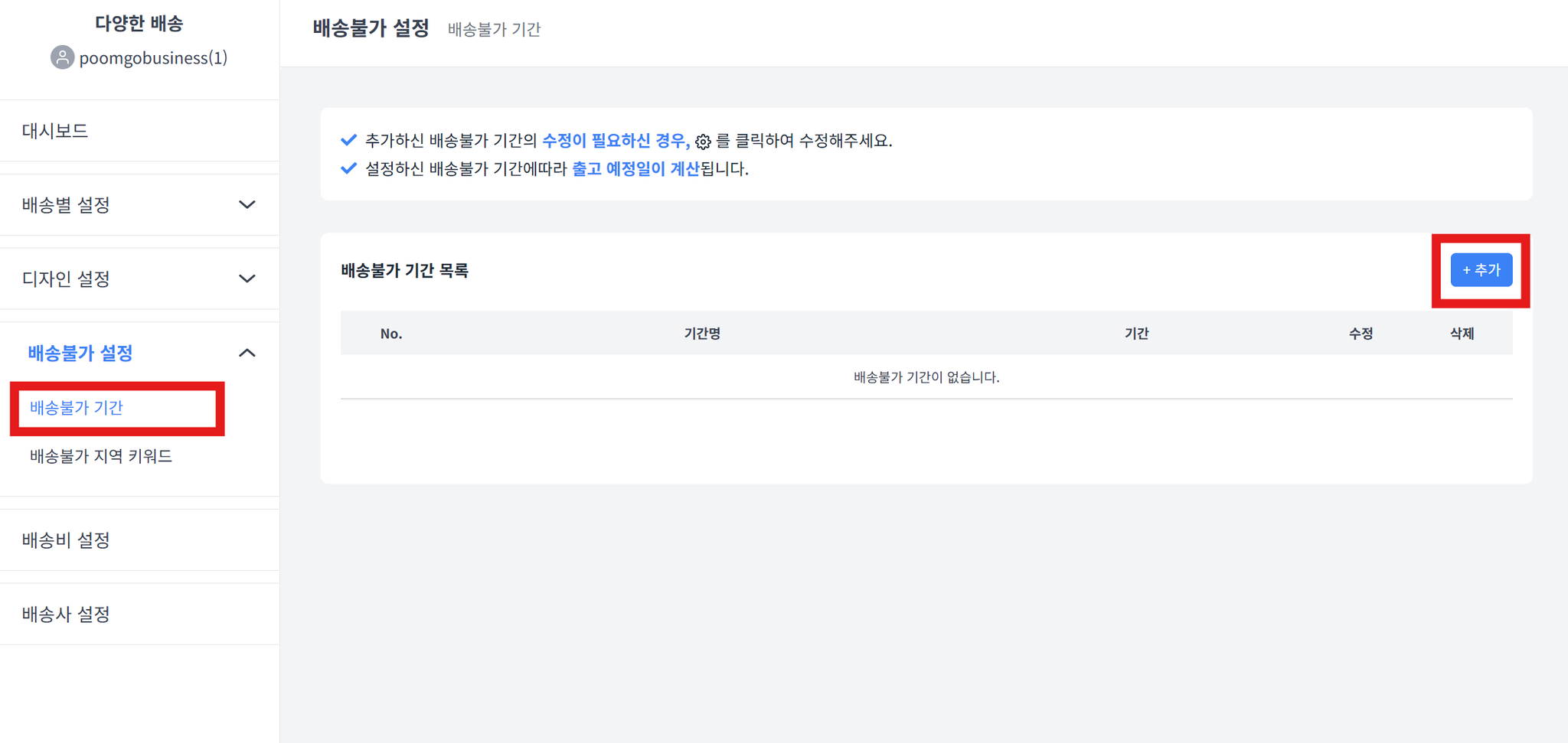Collapse the 배송불가 설정 section with its chevron

pos(247,353)
